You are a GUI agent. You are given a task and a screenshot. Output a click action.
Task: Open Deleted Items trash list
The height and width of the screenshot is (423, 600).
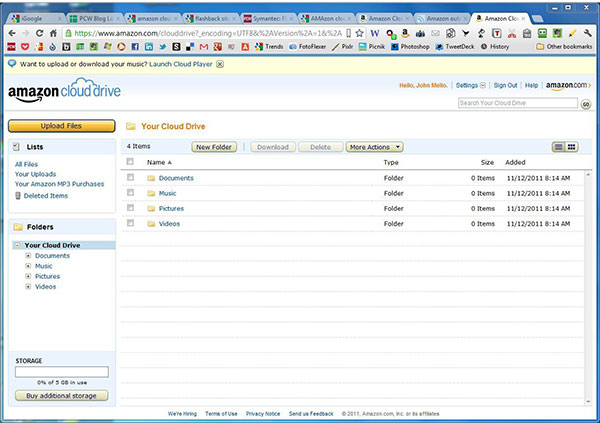pyautogui.click(x=46, y=196)
